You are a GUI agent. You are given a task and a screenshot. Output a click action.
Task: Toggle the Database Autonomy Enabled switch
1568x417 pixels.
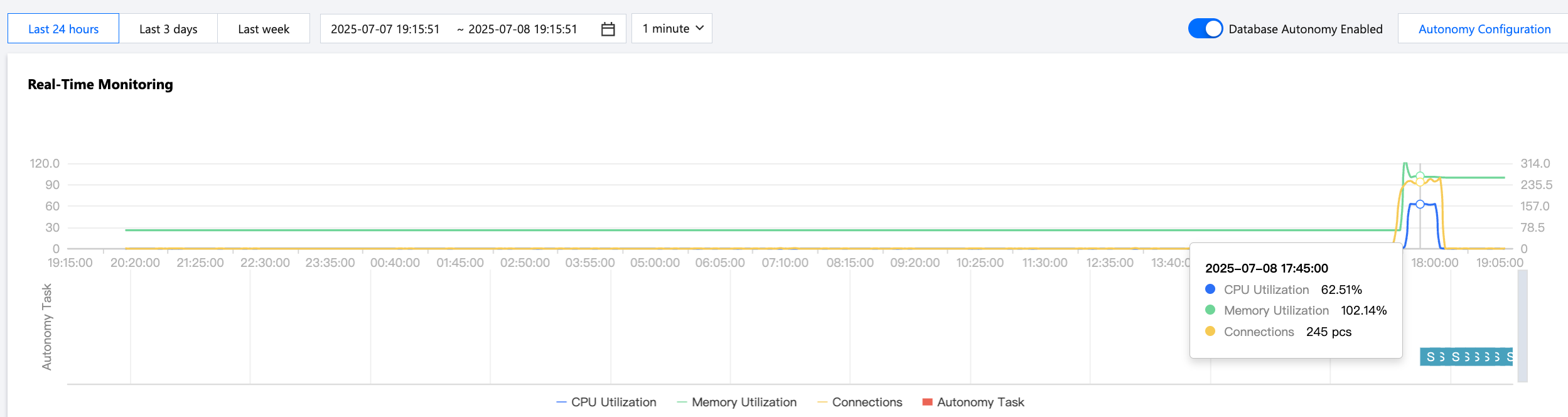pyautogui.click(x=1205, y=29)
